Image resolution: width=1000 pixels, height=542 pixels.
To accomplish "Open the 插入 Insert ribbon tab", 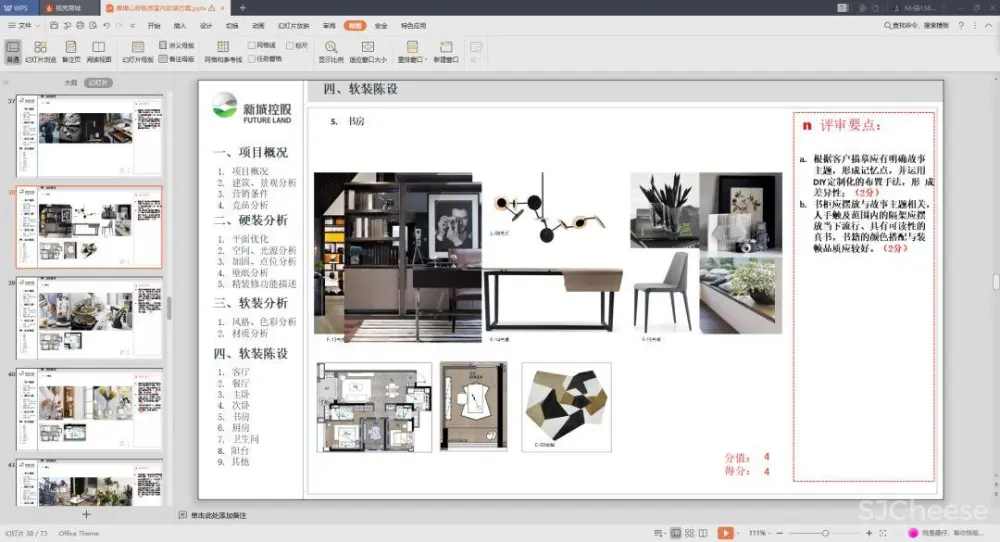I will click(180, 25).
